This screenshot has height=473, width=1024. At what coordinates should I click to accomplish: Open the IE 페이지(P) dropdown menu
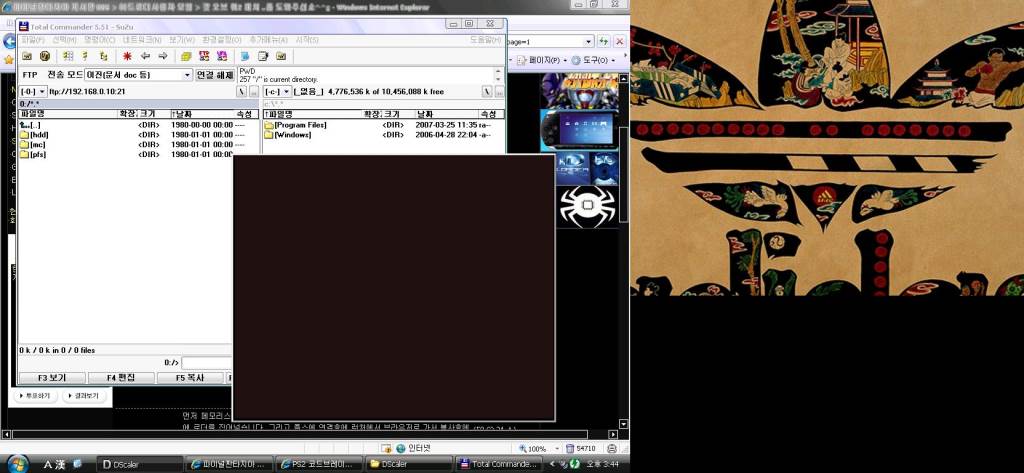[541, 60]
